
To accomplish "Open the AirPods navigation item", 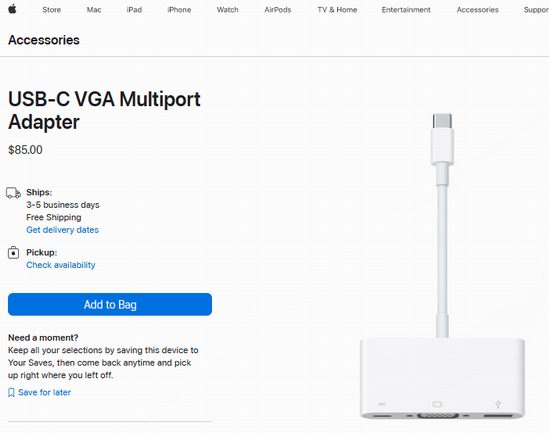I will (278, 10).
